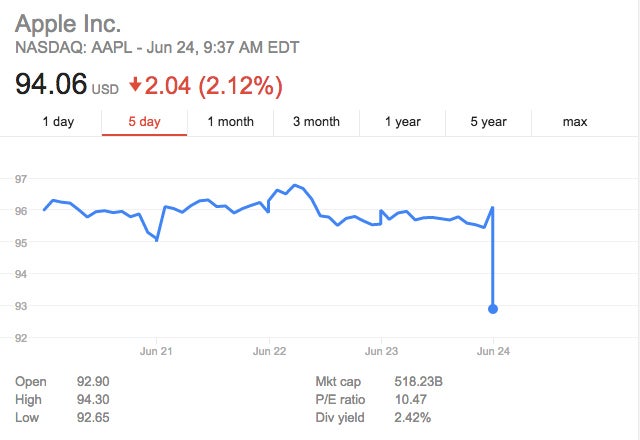
Task: Click the NASDAQ: AAPL ticker line
Action: (x=156, y=47)
